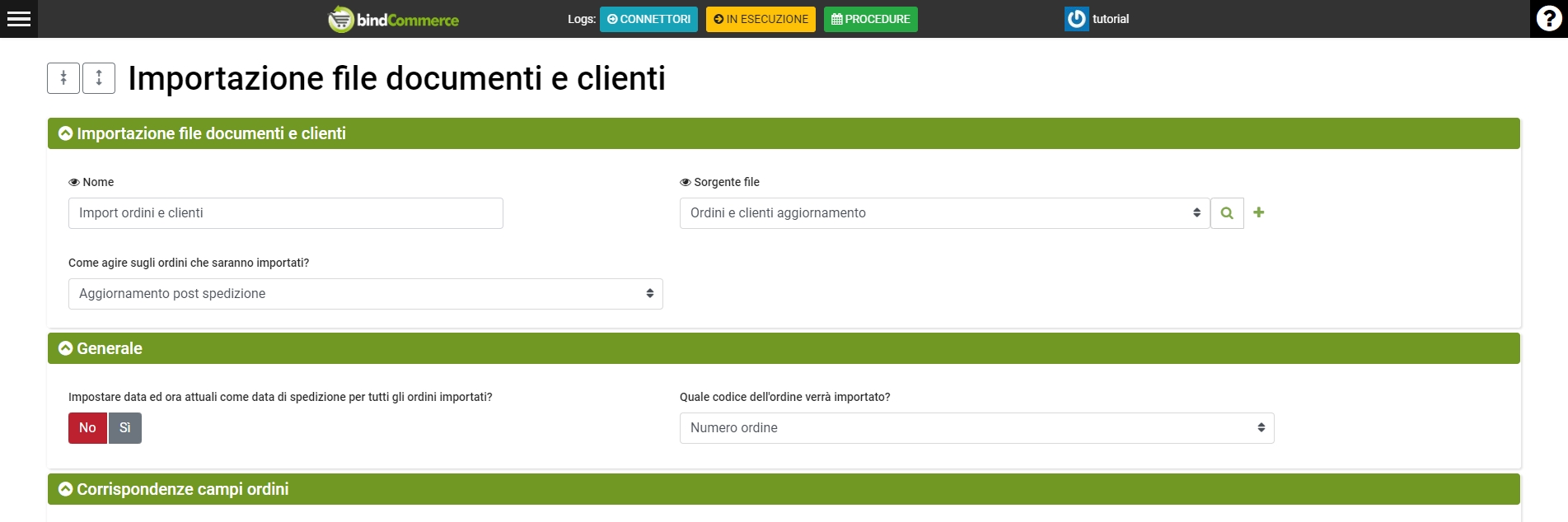Open the Sorgente file dropdown
Screen dimensions: 1568x522
[943, 213]
